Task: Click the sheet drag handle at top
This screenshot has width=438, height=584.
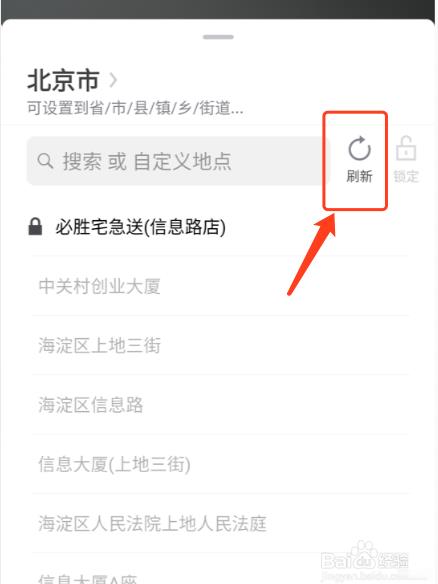Action: (x=218, y=37)
